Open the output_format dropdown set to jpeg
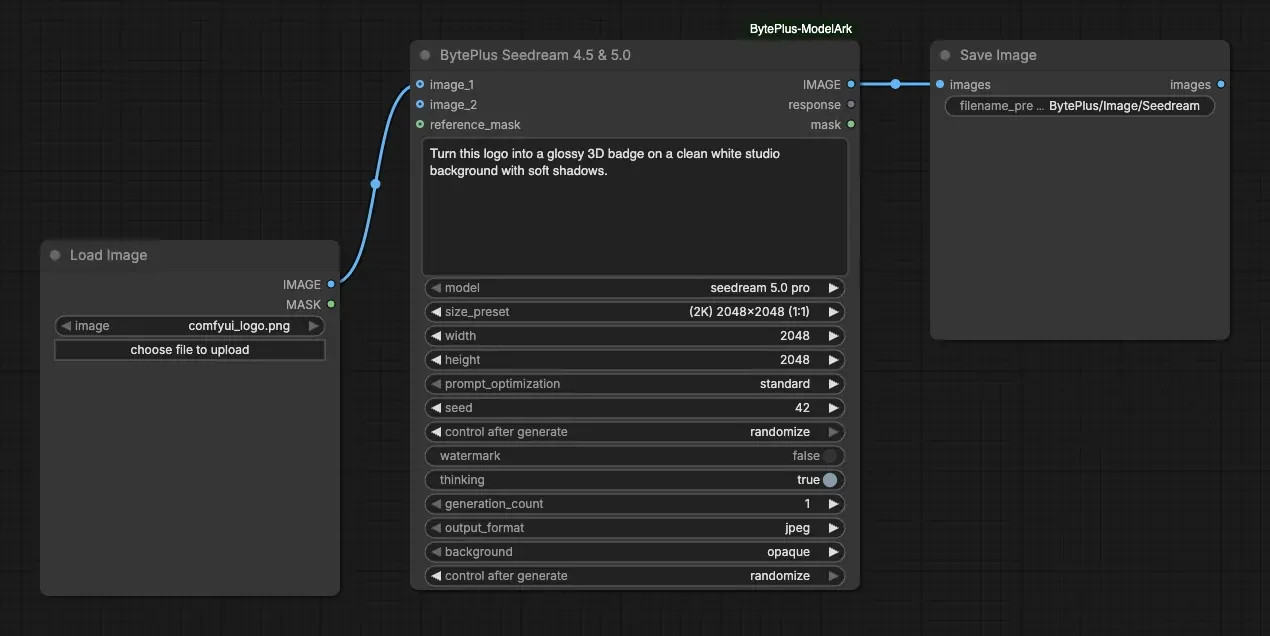The height and width of the screenshot is (636, 1270). [634, 528]
